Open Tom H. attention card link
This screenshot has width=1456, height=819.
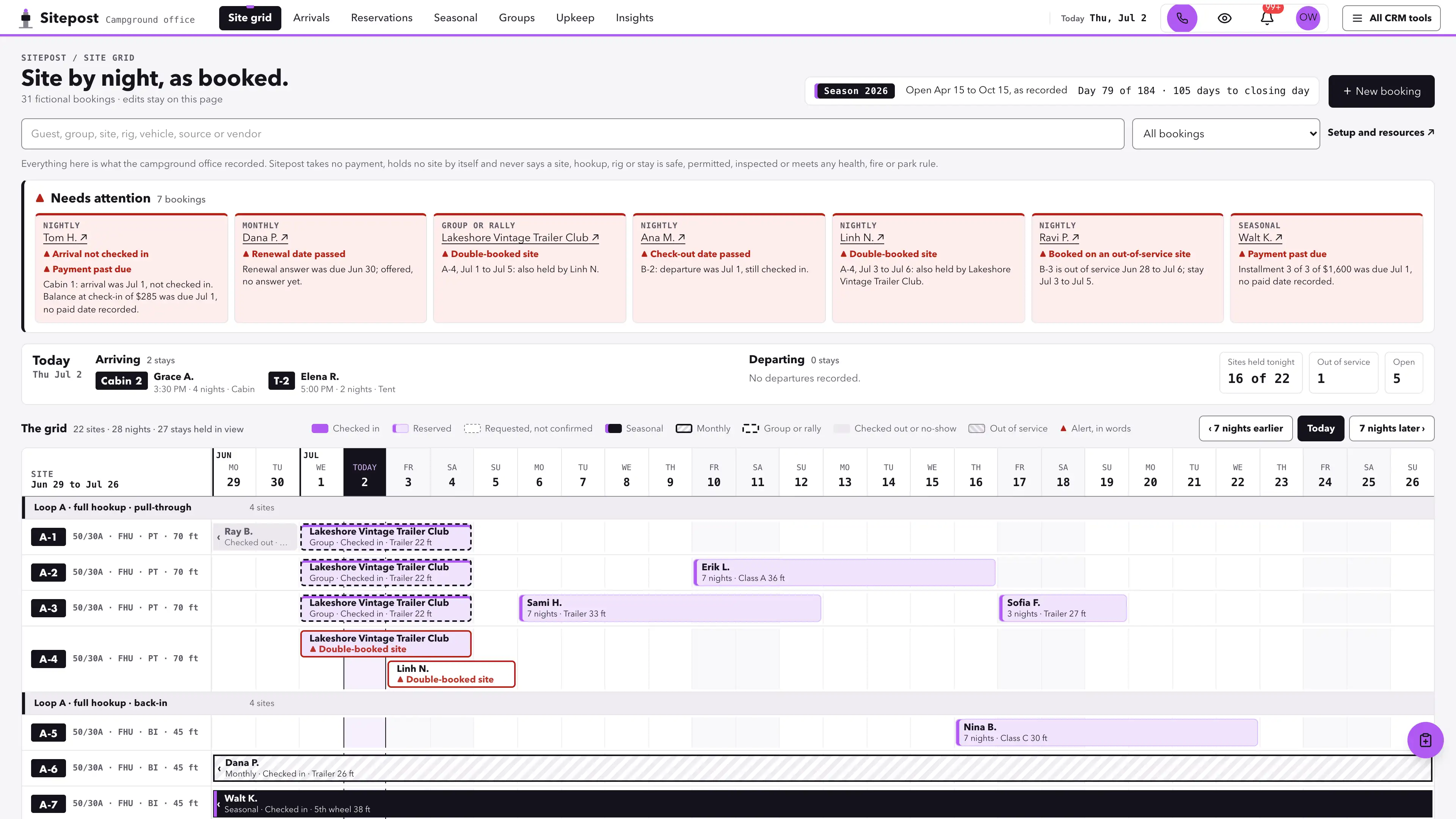click(65, 238)
